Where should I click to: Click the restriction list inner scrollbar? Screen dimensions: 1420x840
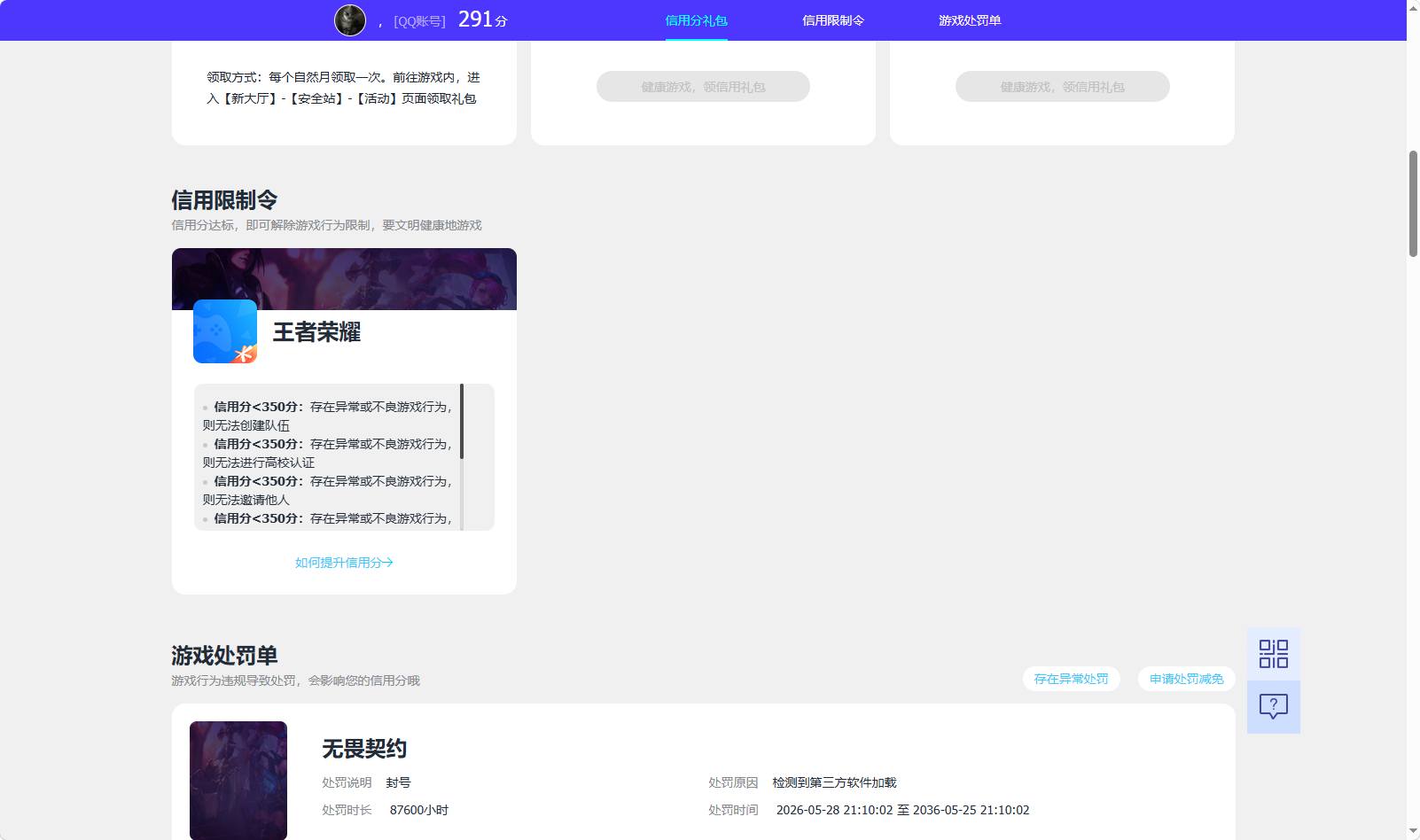click(x=462, y=421)
